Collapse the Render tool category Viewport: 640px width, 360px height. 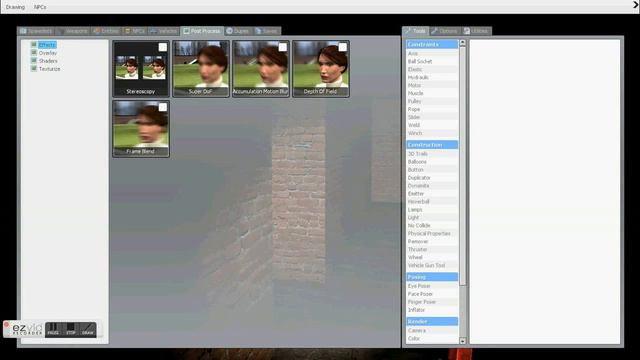432,322
